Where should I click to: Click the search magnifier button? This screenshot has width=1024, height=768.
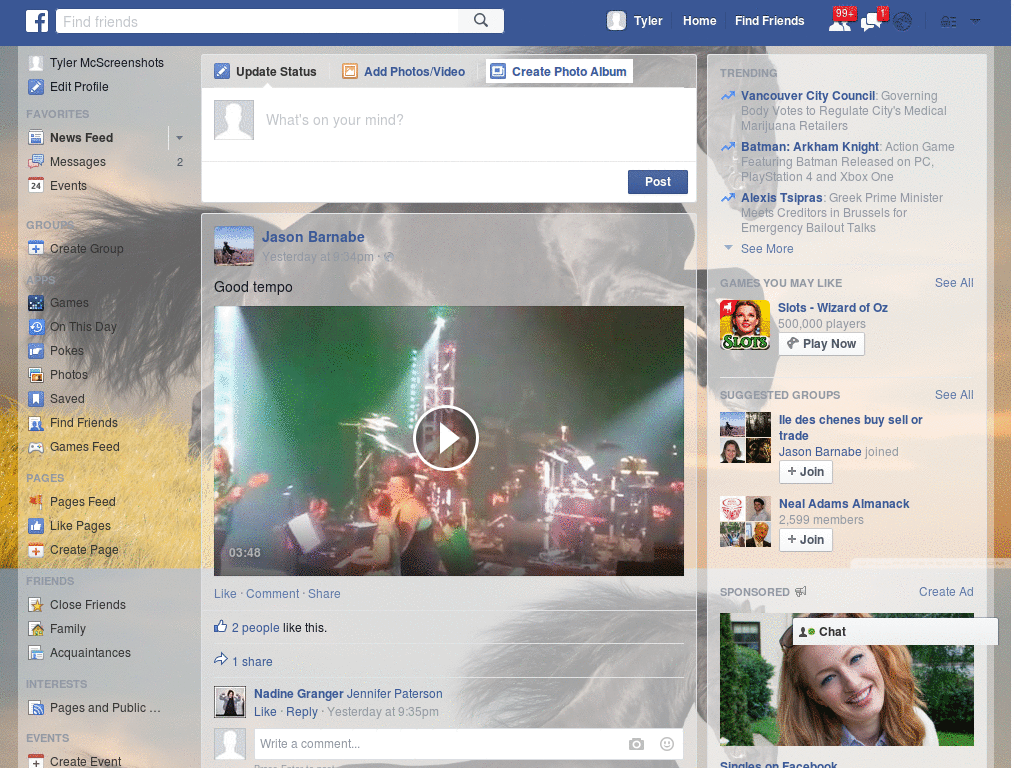pyautogui.click(x=481, y=21)
